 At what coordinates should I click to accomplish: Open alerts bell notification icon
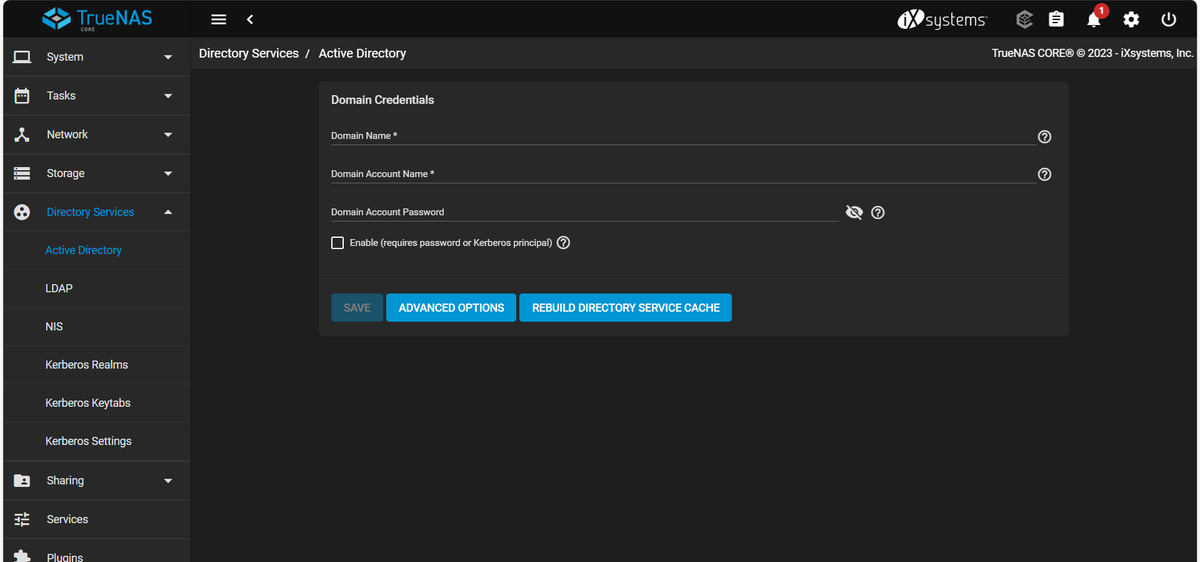click(1094, 19)
